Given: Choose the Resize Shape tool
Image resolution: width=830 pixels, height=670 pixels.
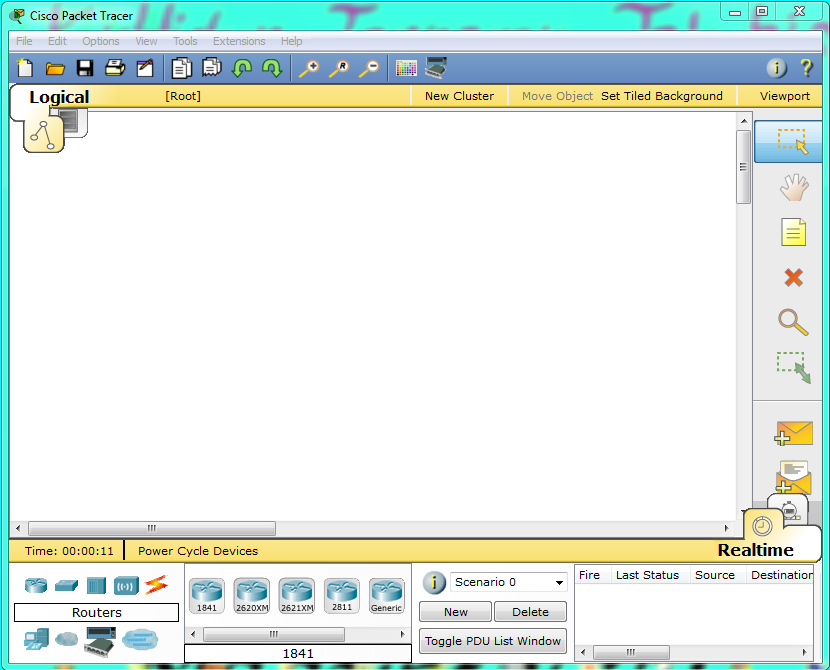Looking at the screenshot, I should [x=793, y=367].
